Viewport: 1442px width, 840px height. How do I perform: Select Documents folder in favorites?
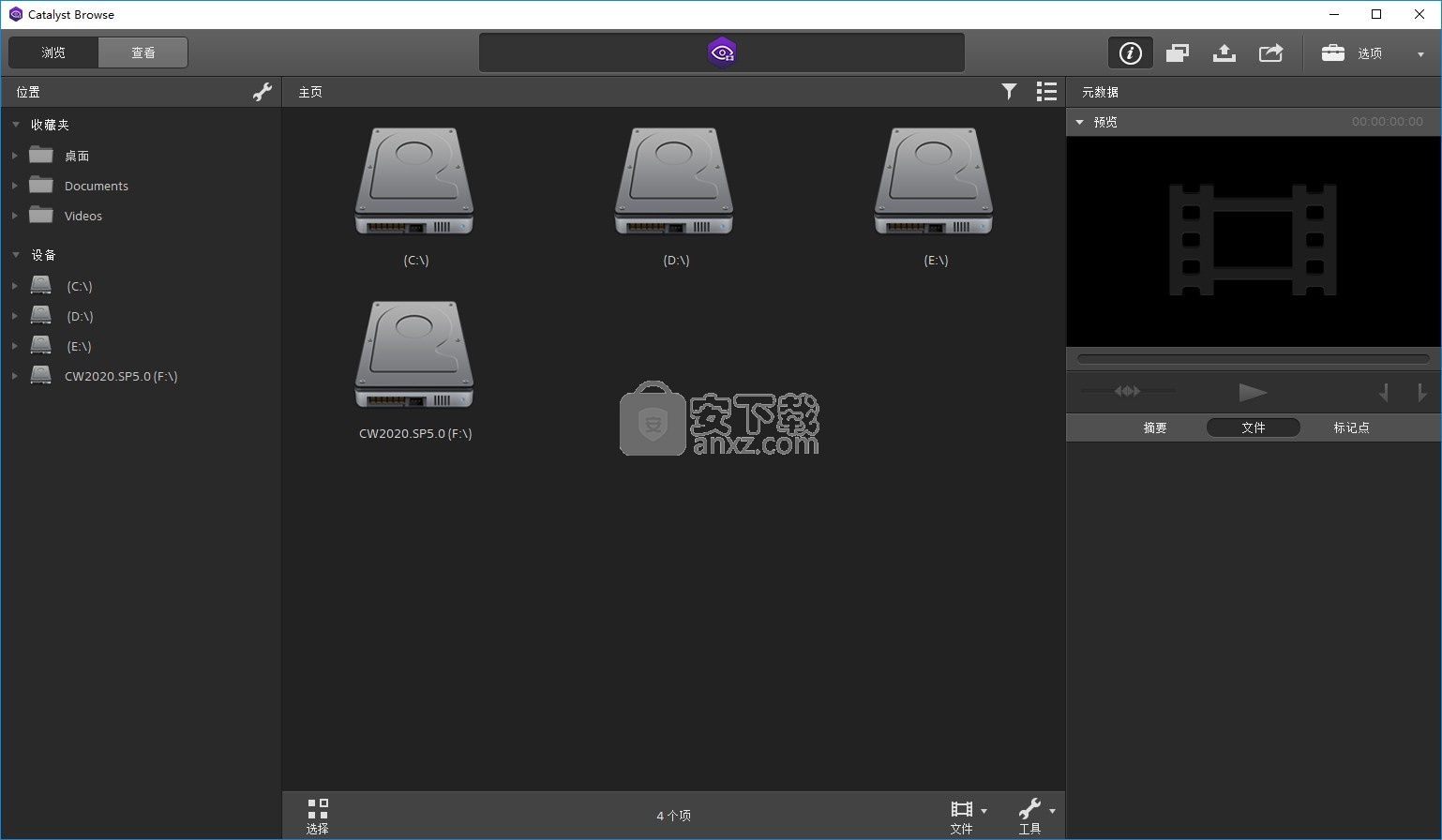(96, 186)
